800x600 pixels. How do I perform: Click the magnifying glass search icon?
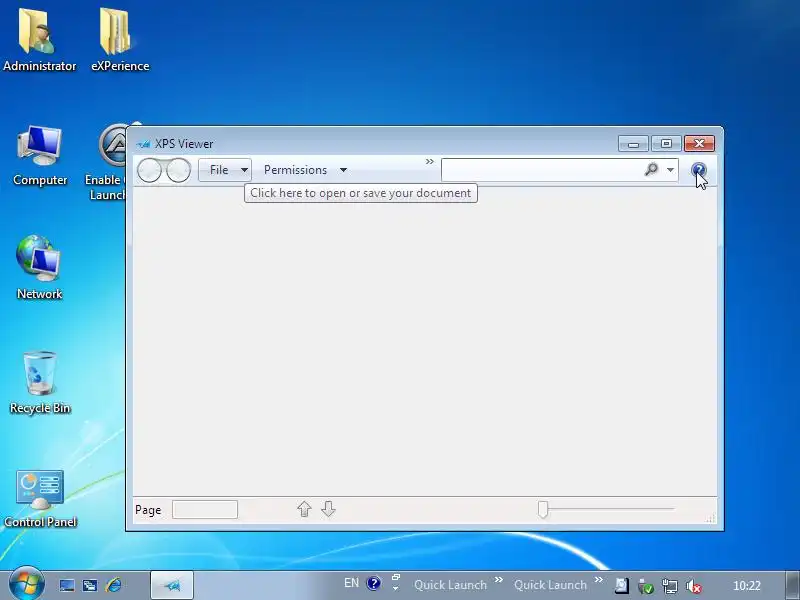point(651,169)
